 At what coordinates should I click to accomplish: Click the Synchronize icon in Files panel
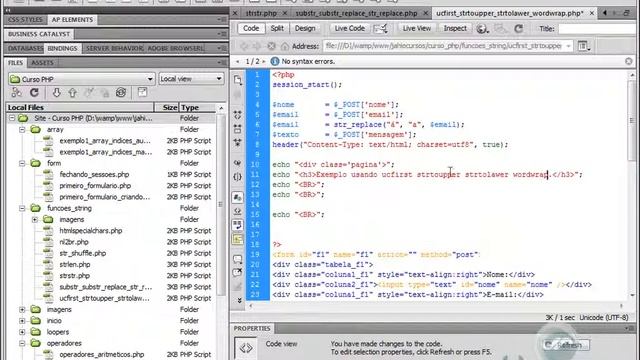click(x=121, y=93)
